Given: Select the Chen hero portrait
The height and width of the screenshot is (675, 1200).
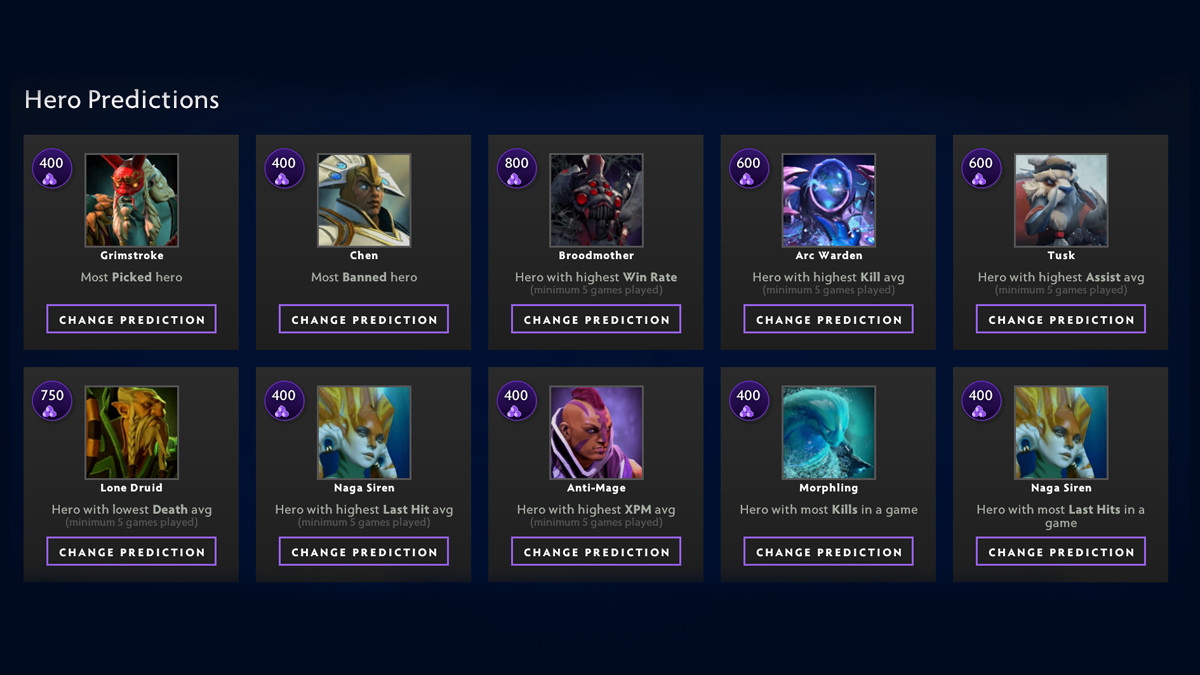Looking at the screenshot, I should 364,200.
